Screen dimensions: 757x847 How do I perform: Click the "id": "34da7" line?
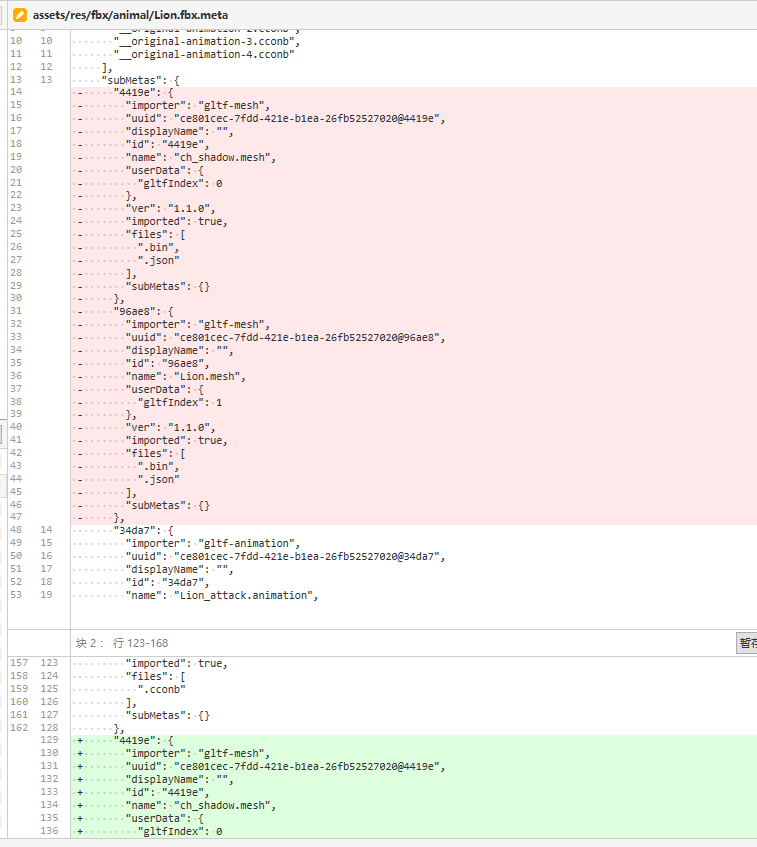point(167,582)
